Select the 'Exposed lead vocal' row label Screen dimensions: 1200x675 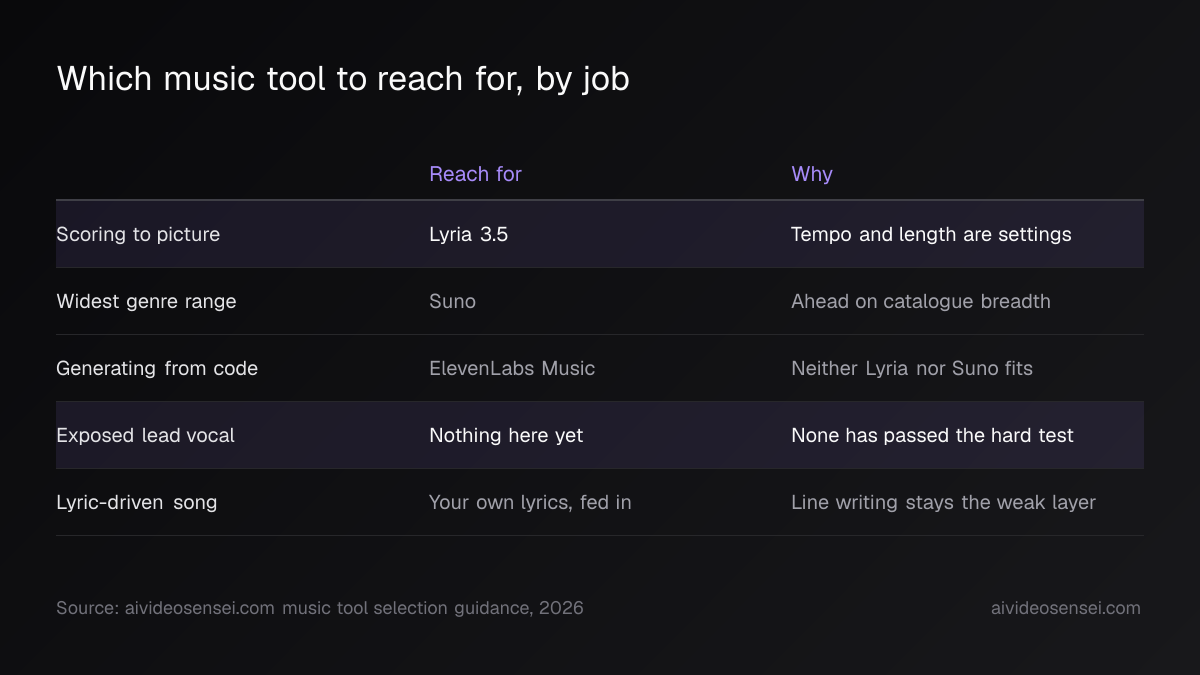[146, 435]
